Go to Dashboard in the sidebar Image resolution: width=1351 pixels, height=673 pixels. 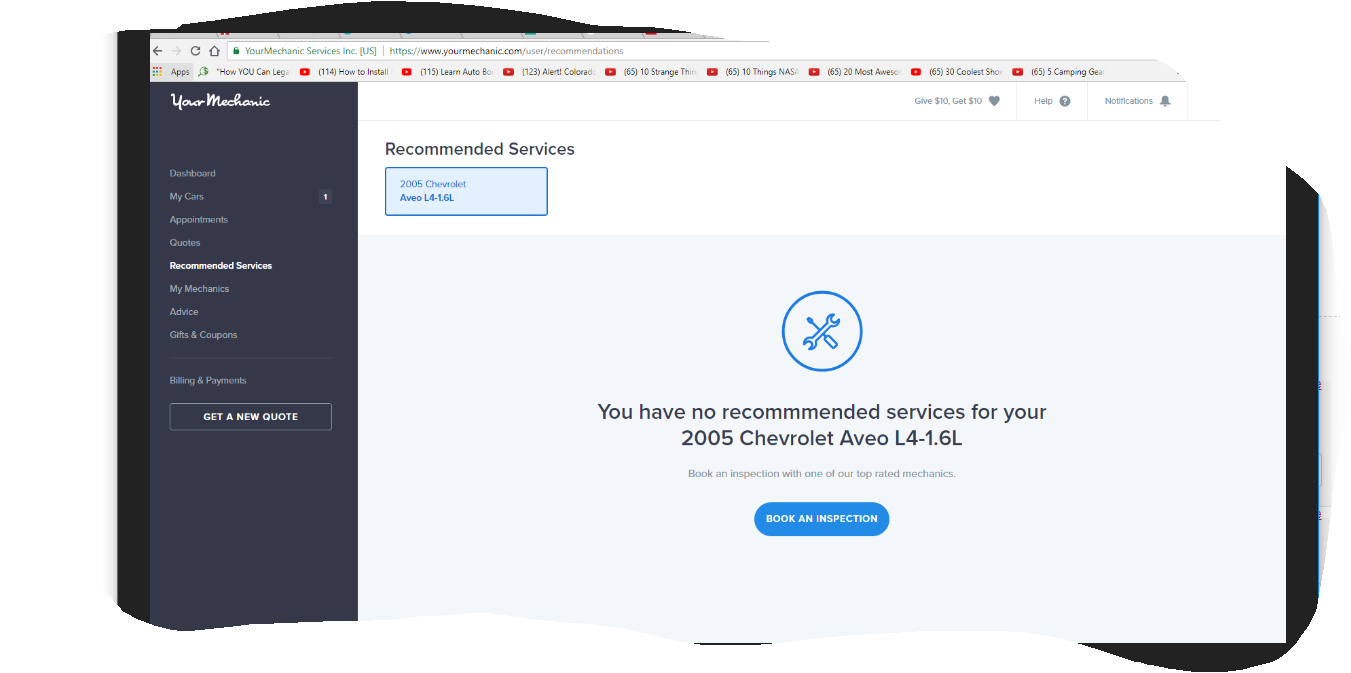[192, 174]
